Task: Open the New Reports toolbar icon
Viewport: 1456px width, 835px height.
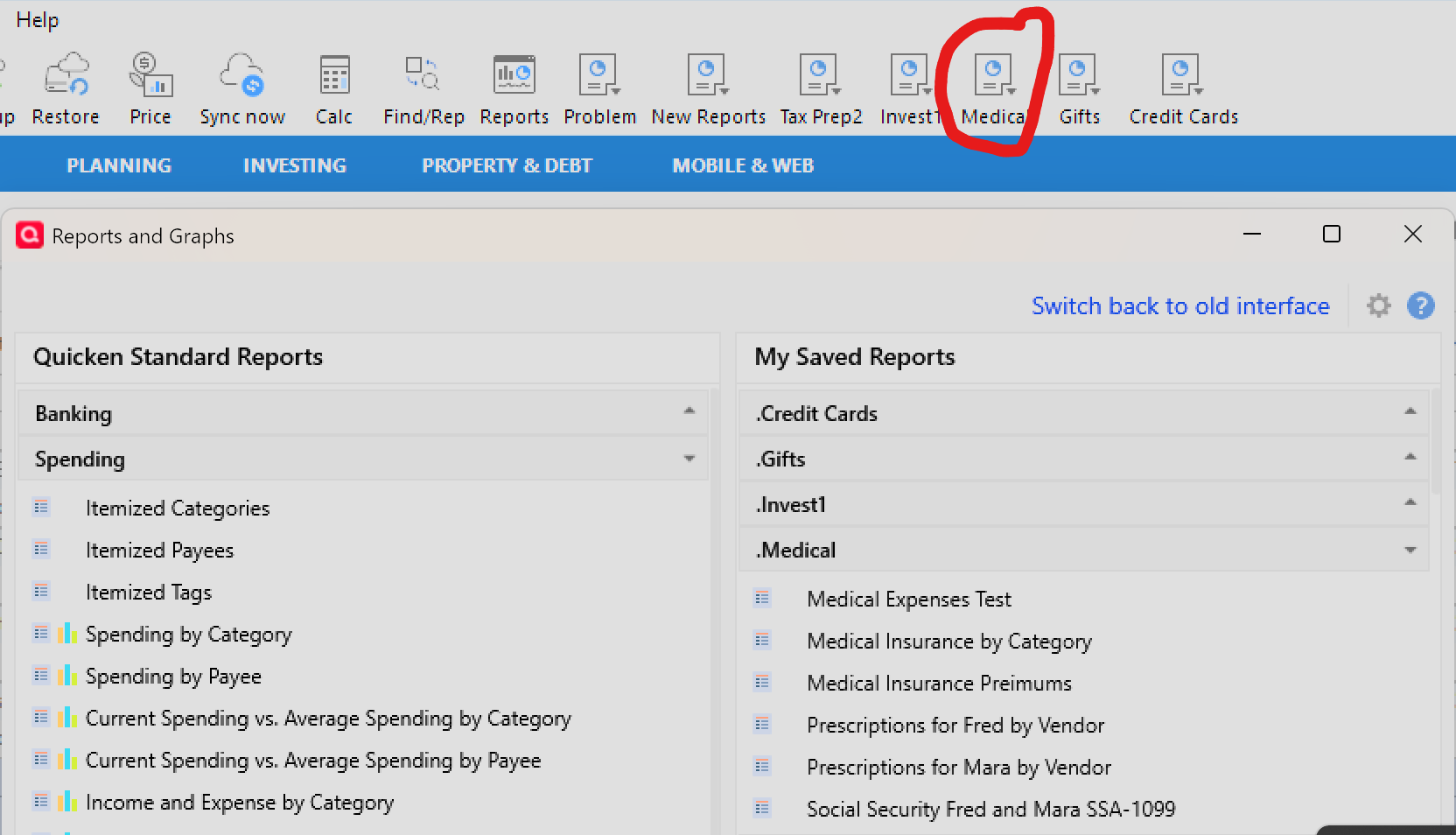Action: click(x=708, y=75)
